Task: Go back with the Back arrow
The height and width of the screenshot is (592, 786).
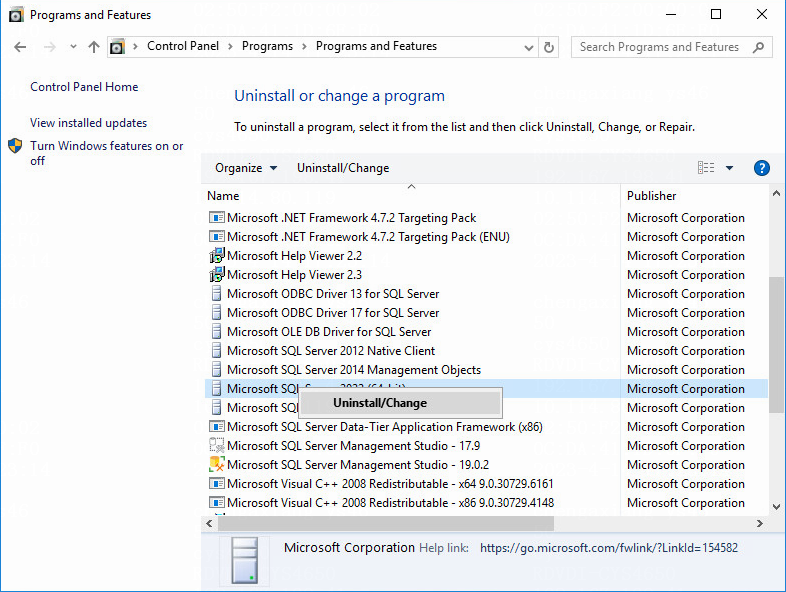Action: point(20,47)
